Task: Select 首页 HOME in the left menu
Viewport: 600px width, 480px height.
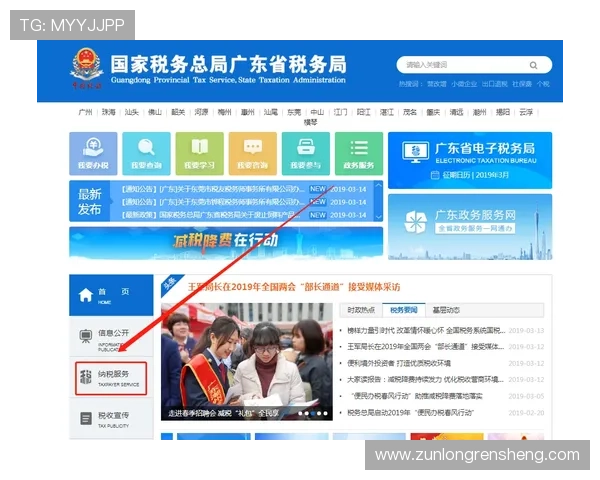Action: click(111, 295)
